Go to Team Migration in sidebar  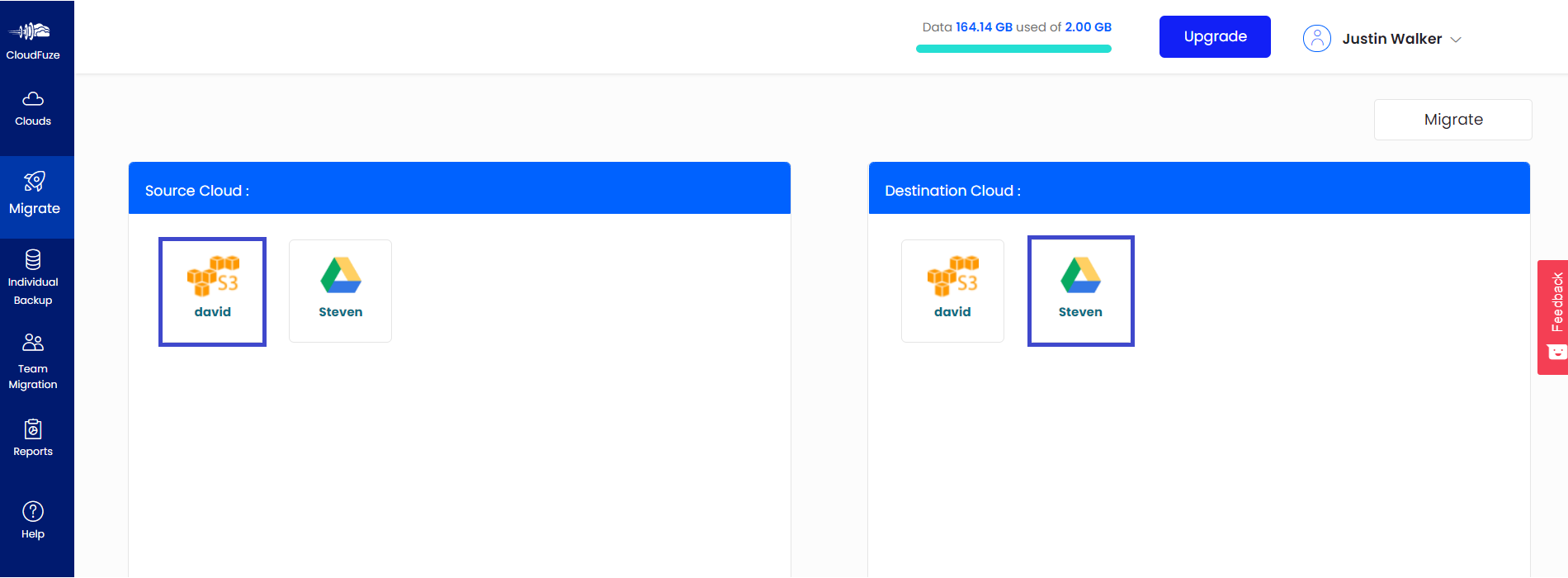click(33, 362)
